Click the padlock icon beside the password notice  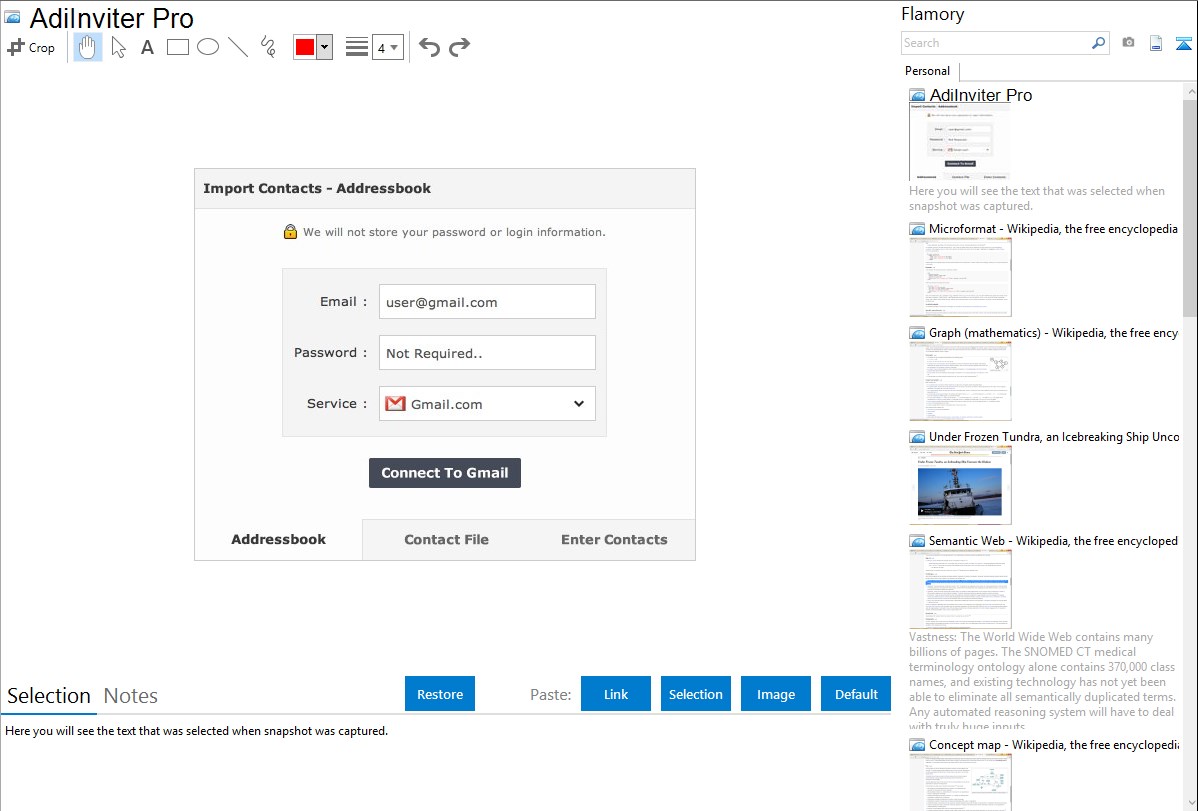coord(290,232)
